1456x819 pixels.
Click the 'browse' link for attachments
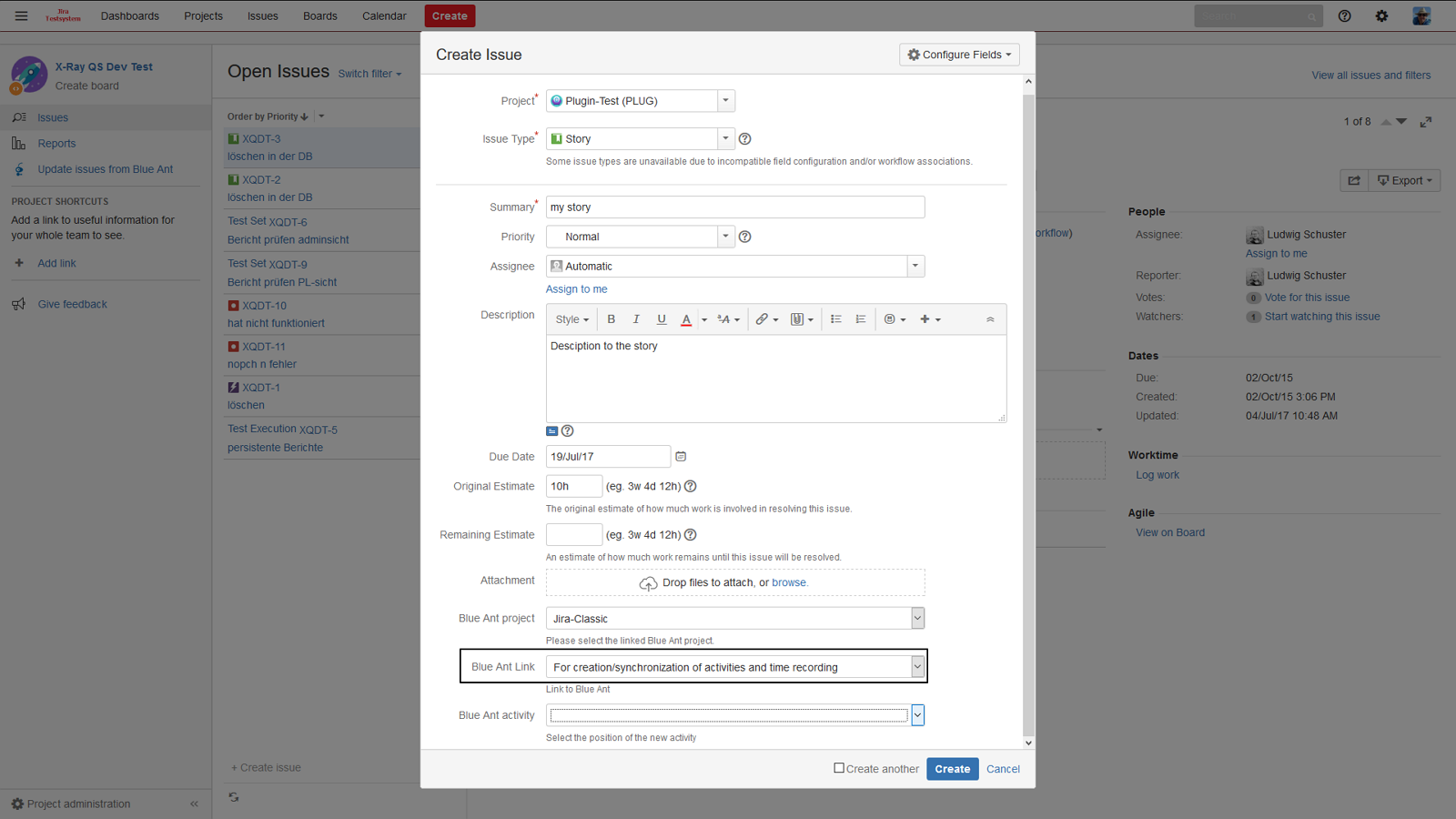789,582
